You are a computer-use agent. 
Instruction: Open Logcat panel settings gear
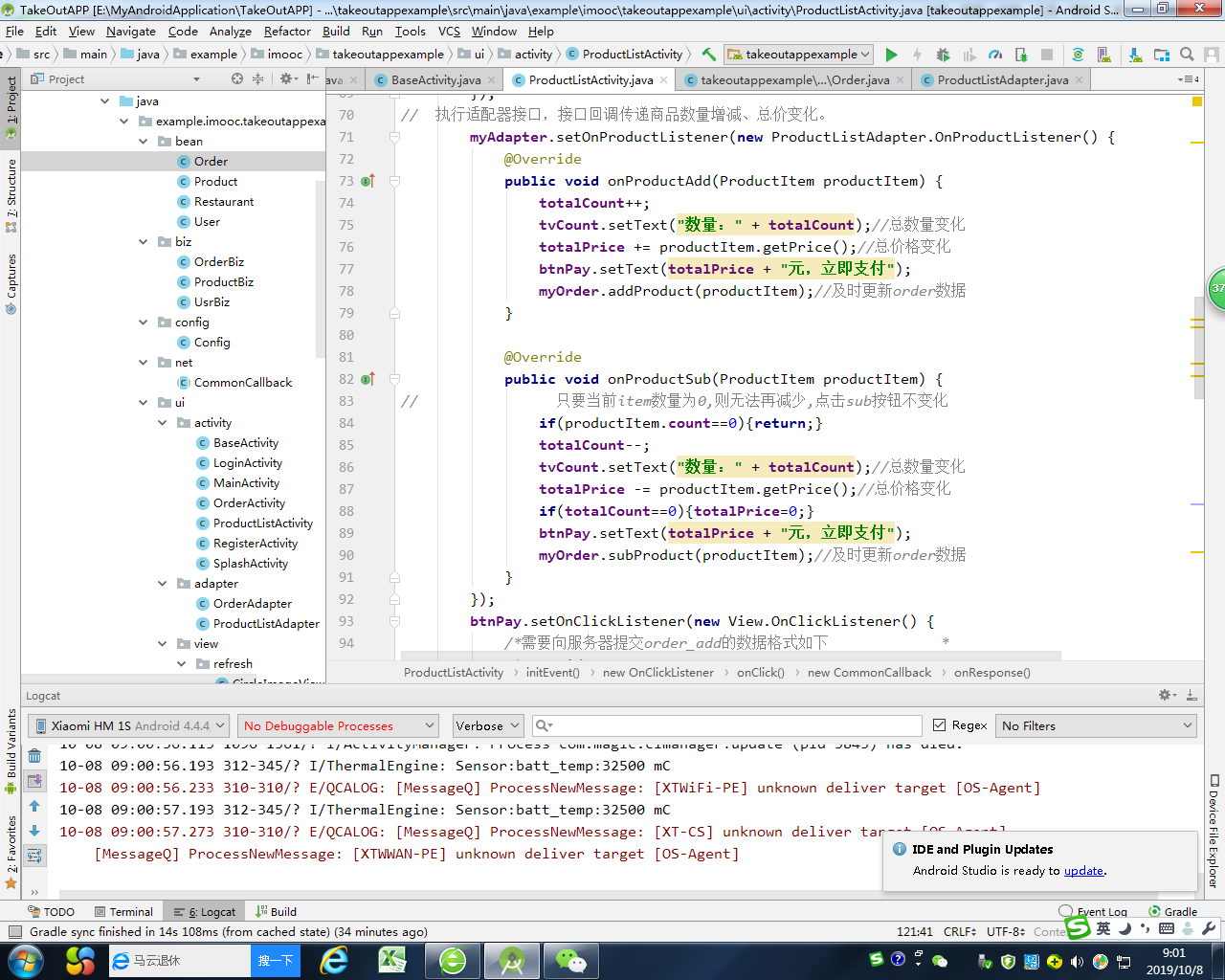pos(1167,696)
